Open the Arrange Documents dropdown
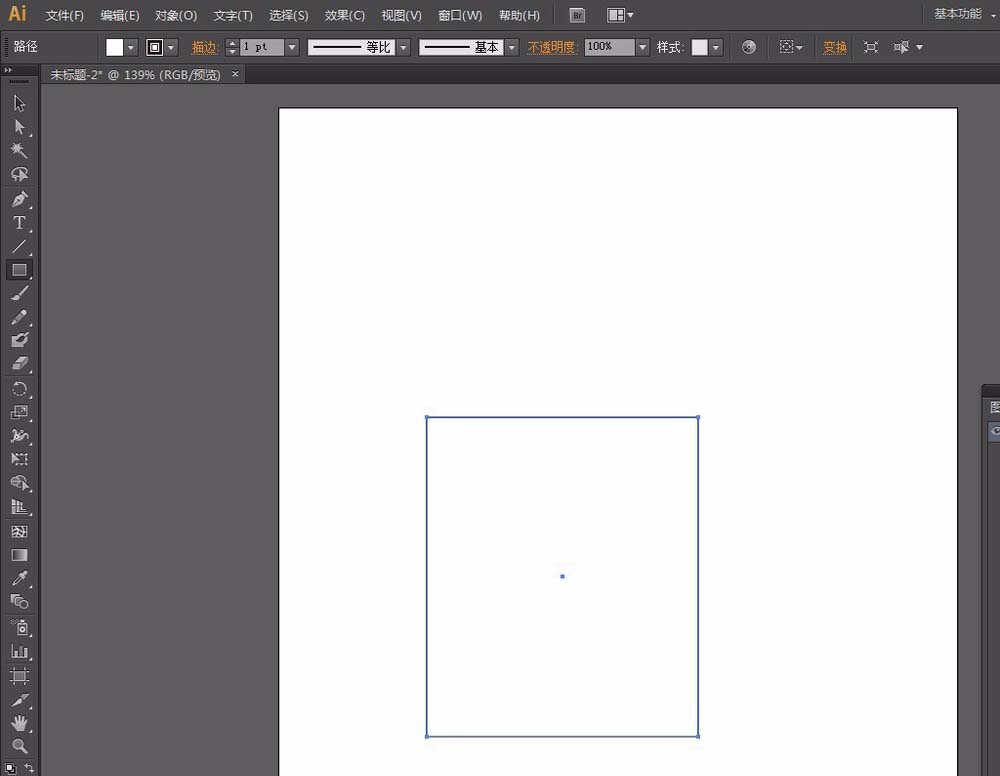This screenshot has width=1000, height=776. (620, 15)
